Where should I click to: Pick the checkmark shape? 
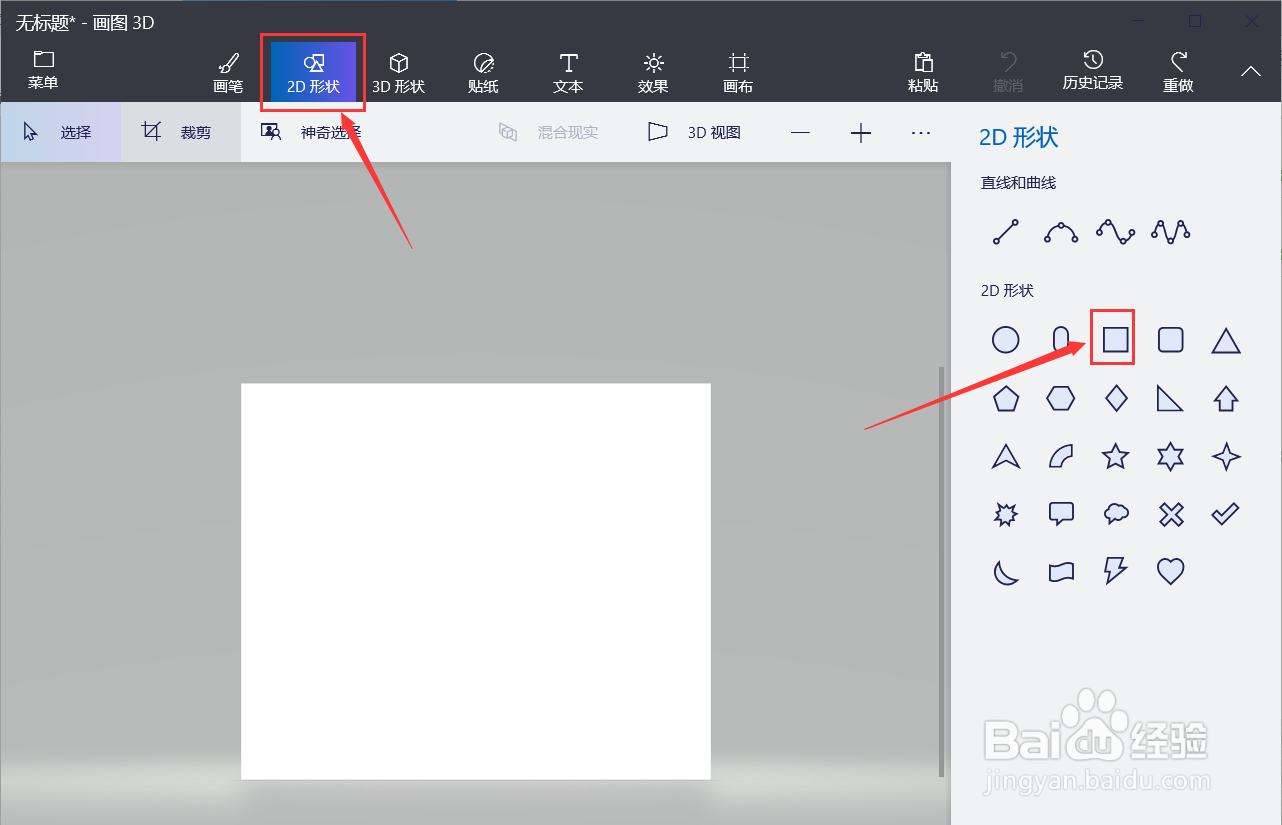(1225, 514)
